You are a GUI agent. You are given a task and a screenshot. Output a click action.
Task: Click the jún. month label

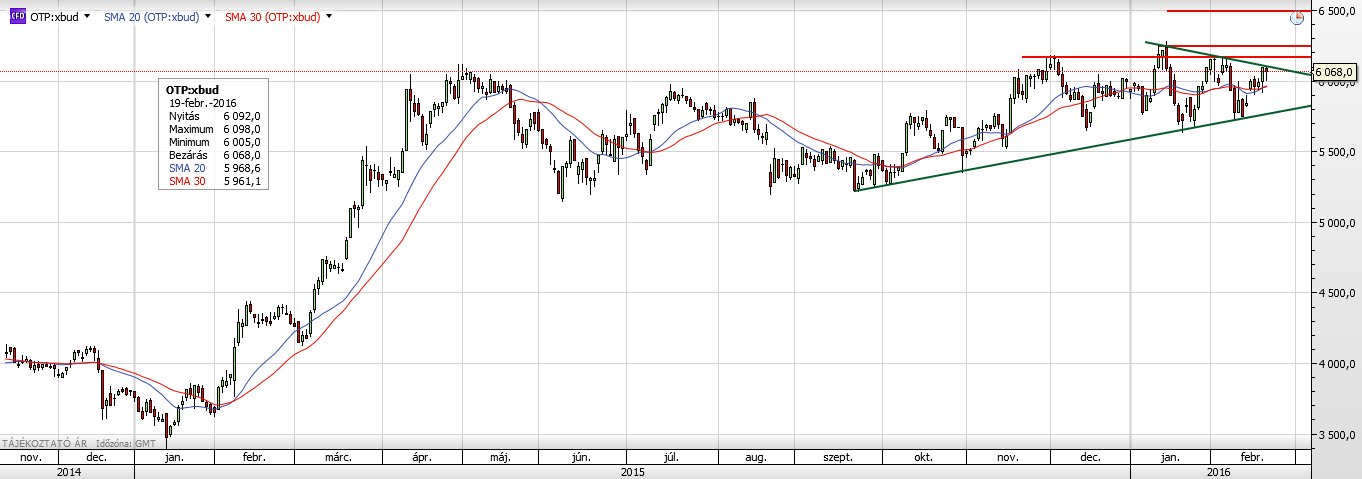(579, 458)
